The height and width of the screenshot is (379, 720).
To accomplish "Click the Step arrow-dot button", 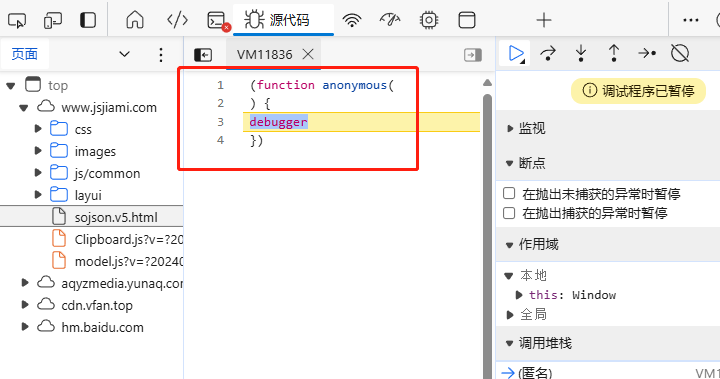I will [x=647, y=54].
